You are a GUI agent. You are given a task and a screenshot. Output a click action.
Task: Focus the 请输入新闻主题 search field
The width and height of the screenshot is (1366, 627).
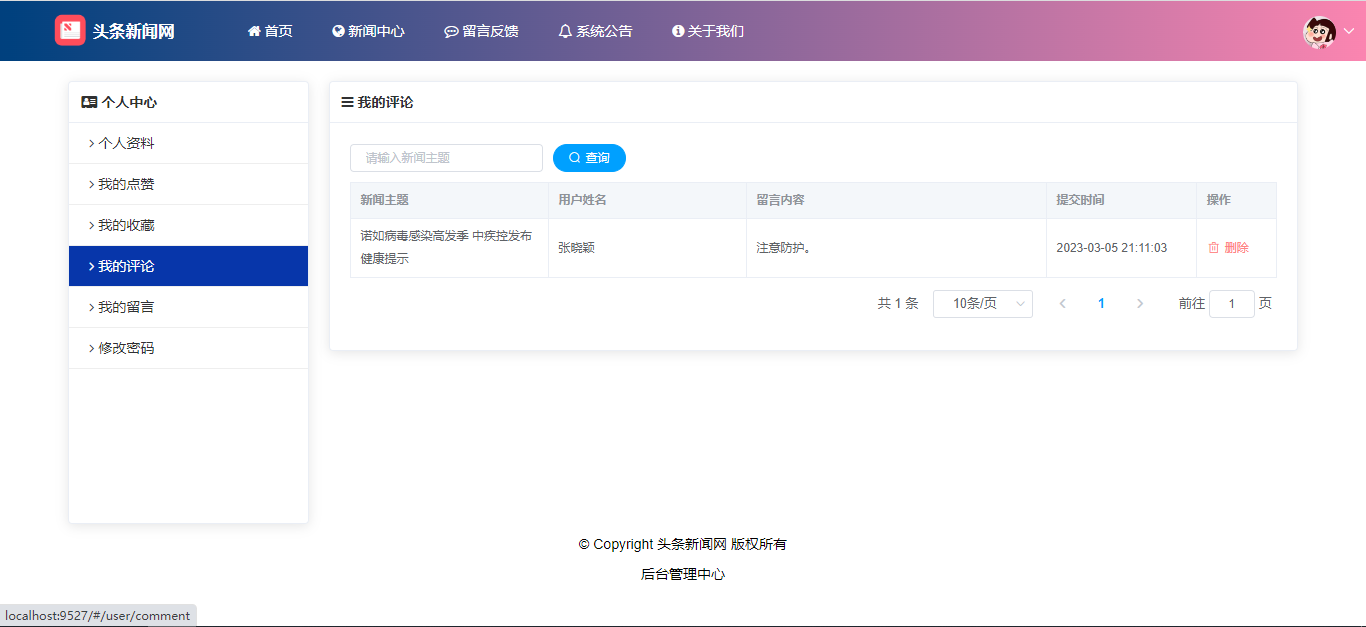coord(446,158)
